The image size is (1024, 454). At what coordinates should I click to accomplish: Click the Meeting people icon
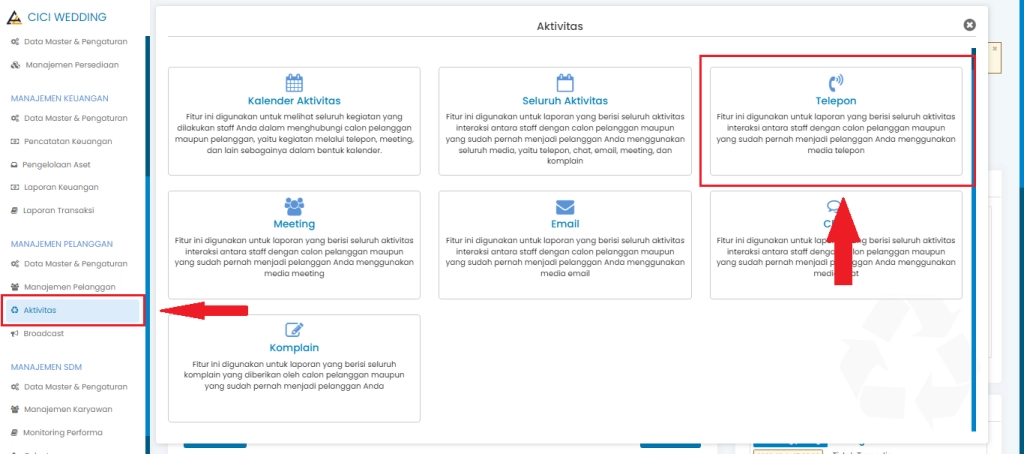pos(294,206)
